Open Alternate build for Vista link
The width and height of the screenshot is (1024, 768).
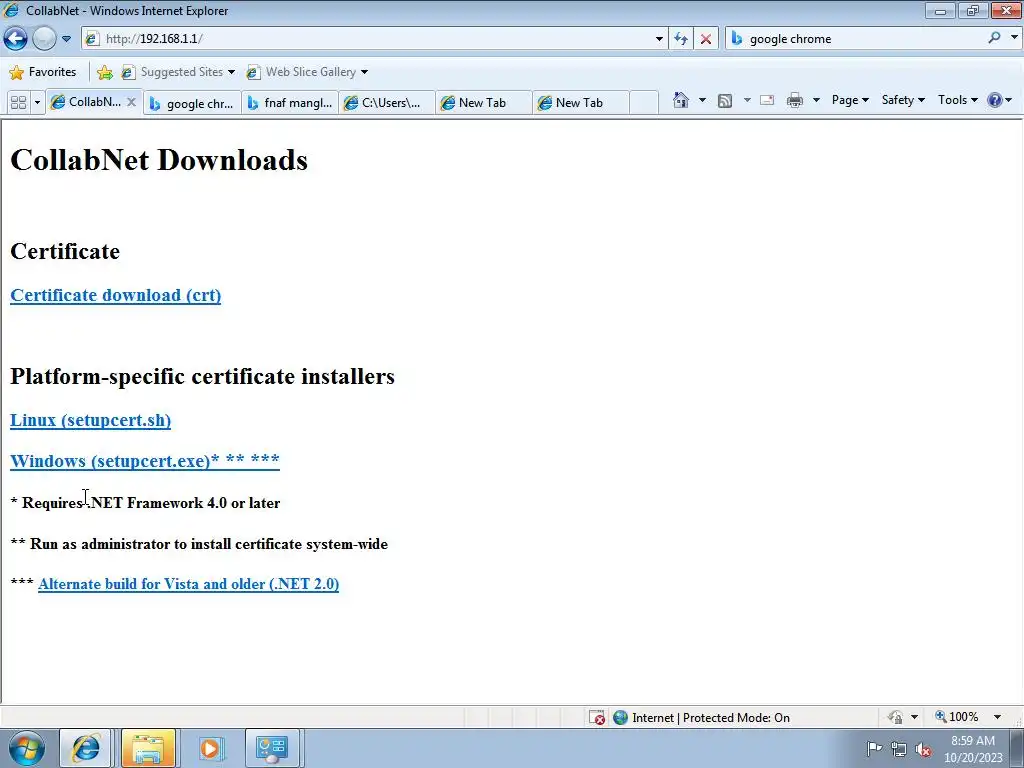click(188, 584)
